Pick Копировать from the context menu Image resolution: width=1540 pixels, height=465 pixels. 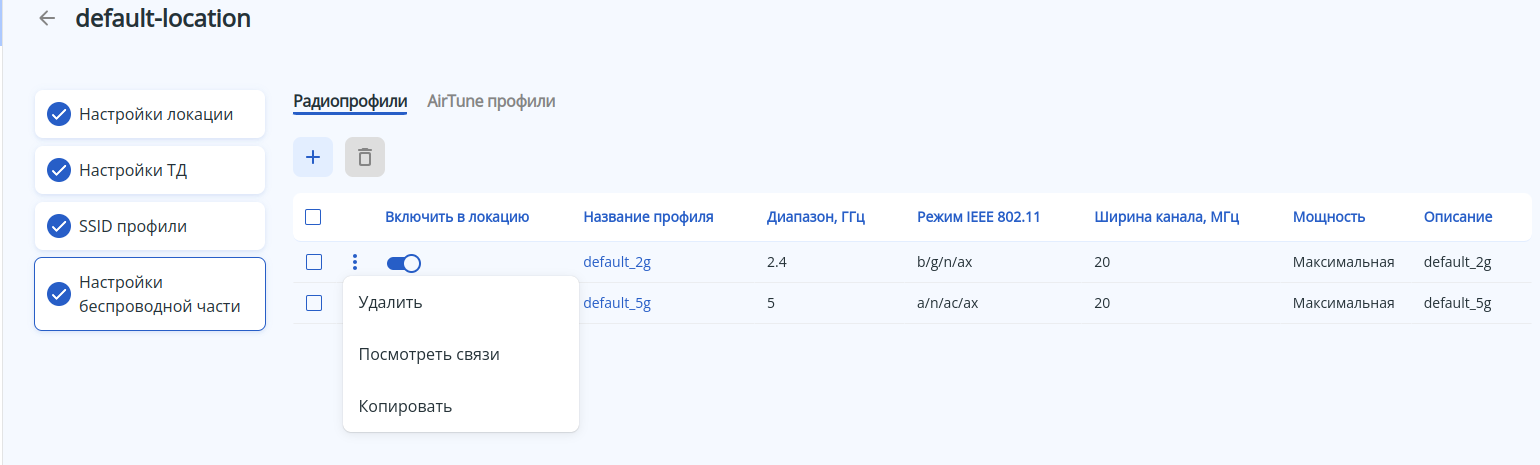[x=405, y=406]
